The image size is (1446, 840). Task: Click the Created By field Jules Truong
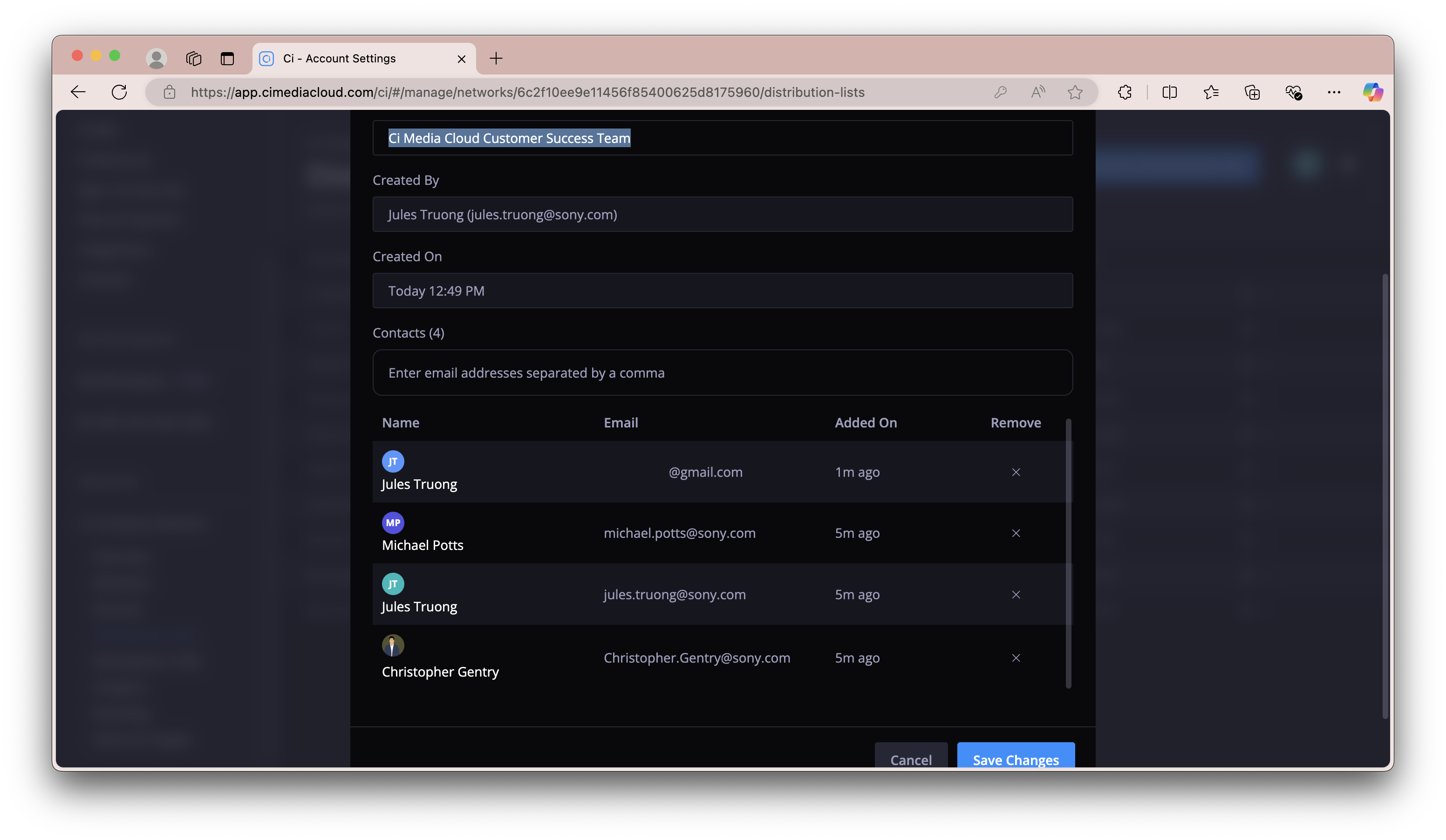click(723, 215)
